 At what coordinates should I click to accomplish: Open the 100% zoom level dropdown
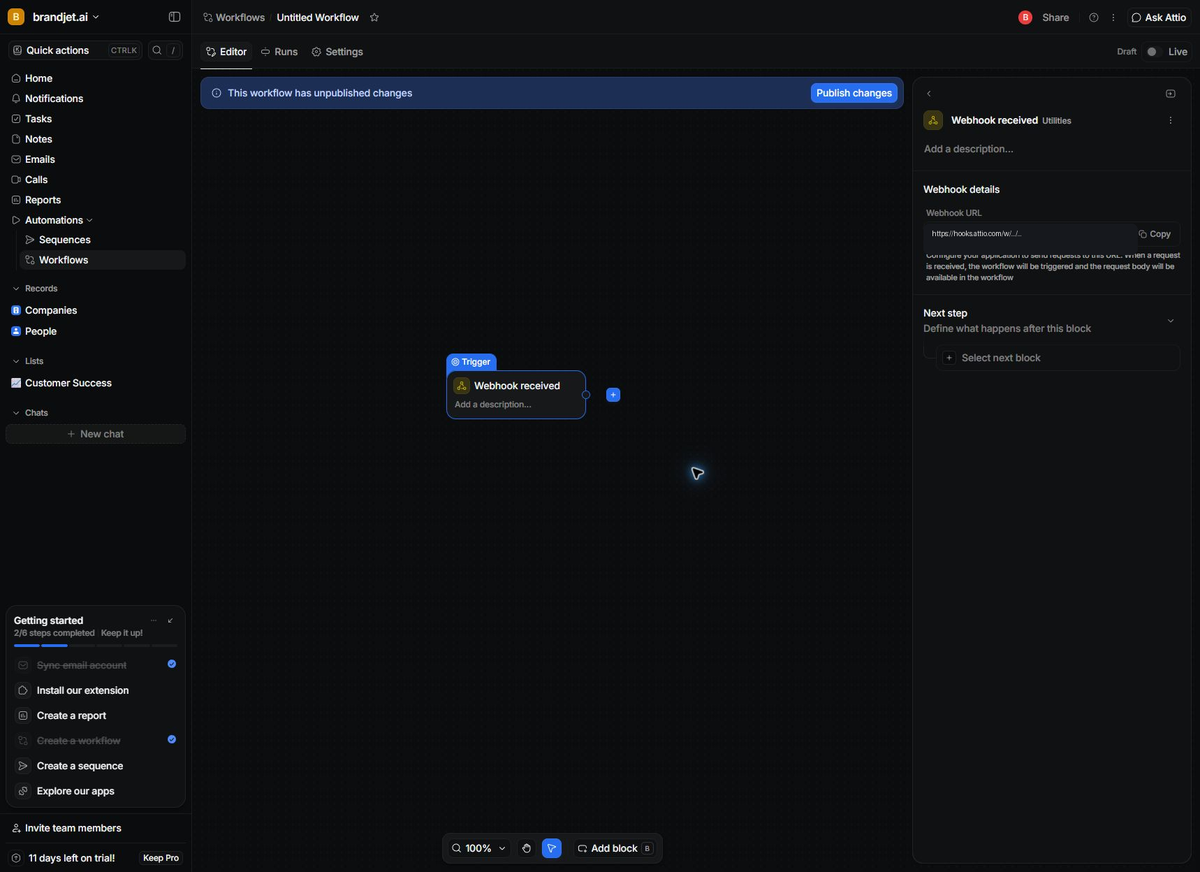click(479, 848)
